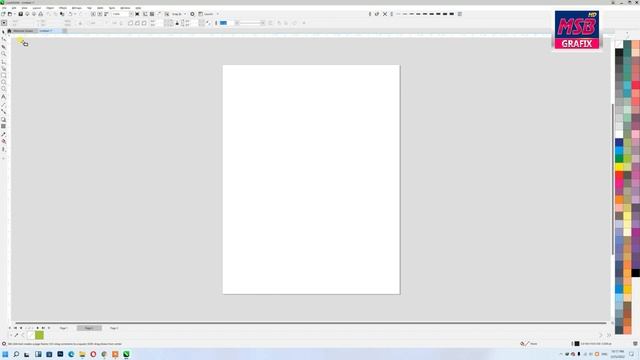Open the Window menu
This screenshot has width=640, height=360.
[125, 8]
